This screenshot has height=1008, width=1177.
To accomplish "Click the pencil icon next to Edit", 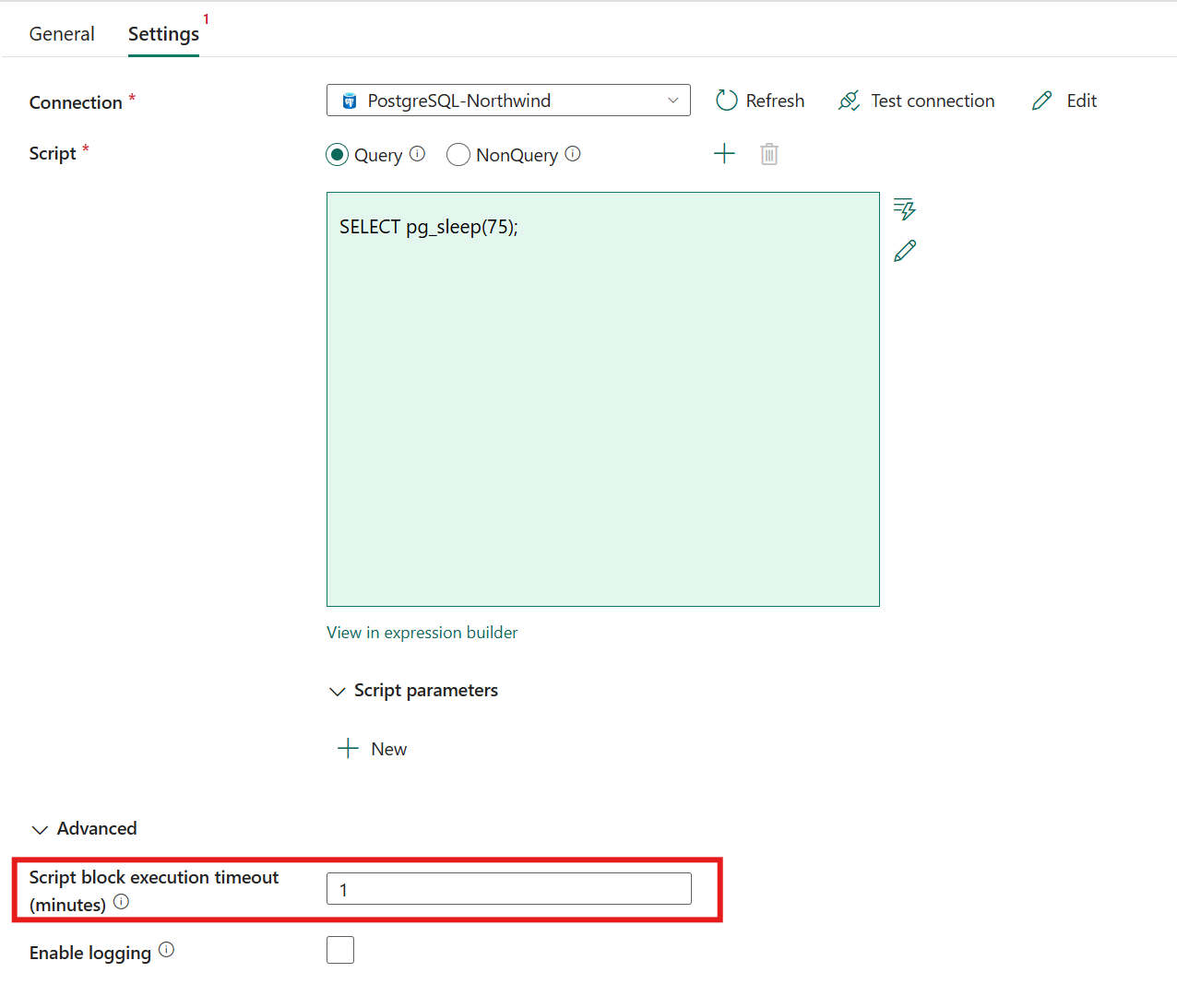I will 1042,101.
